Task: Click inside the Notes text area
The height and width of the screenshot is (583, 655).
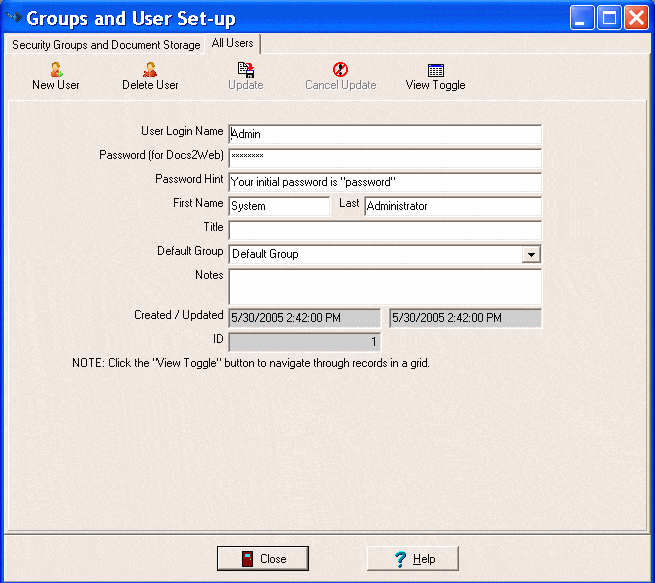Action: [x=384, y=286]
